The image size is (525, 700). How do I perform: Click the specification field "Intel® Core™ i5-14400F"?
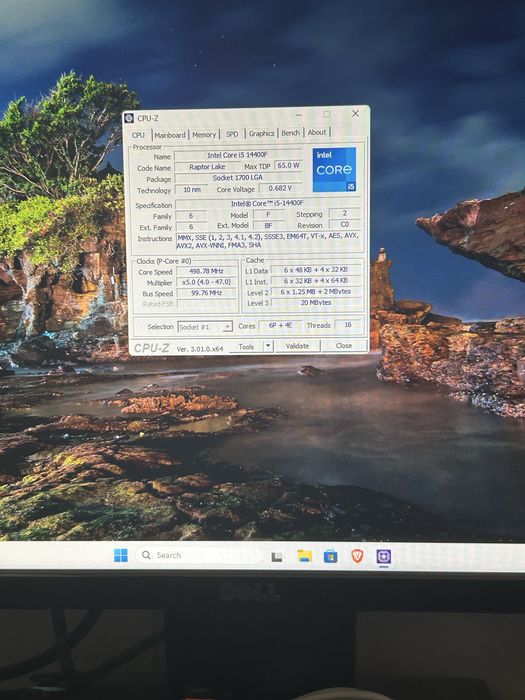click(x=268, y=204)
